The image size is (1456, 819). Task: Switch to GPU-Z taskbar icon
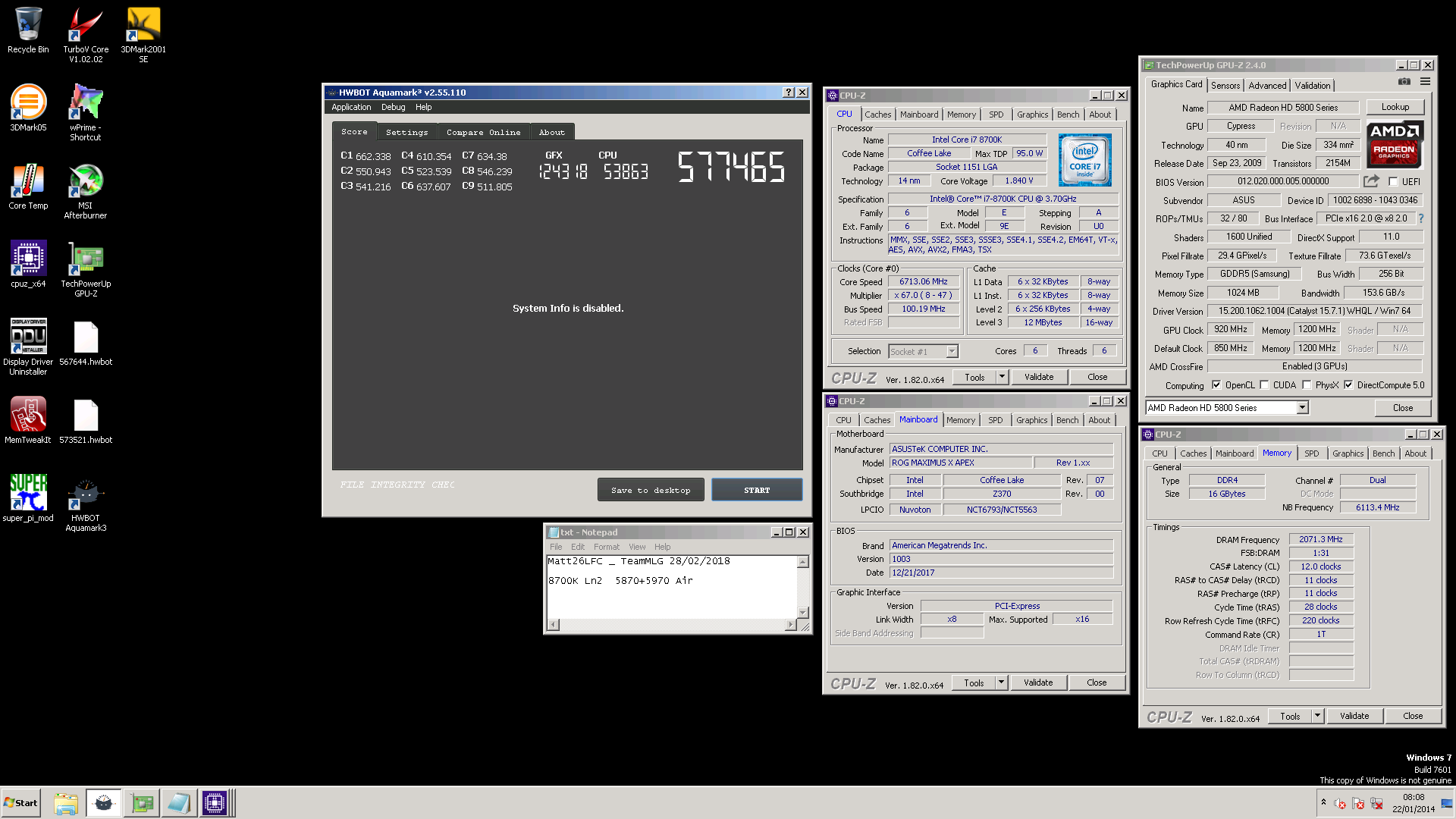click(x=142, y=803)
